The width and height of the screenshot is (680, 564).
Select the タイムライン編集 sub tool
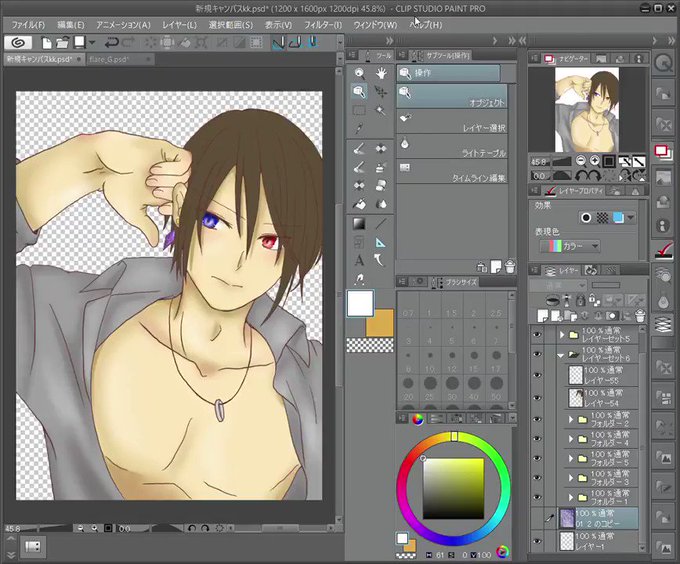point(451,172)
